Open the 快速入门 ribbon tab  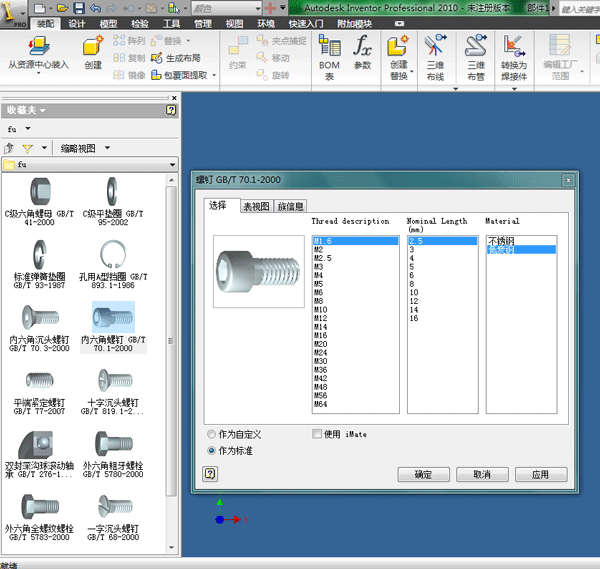tap(306, 24)
